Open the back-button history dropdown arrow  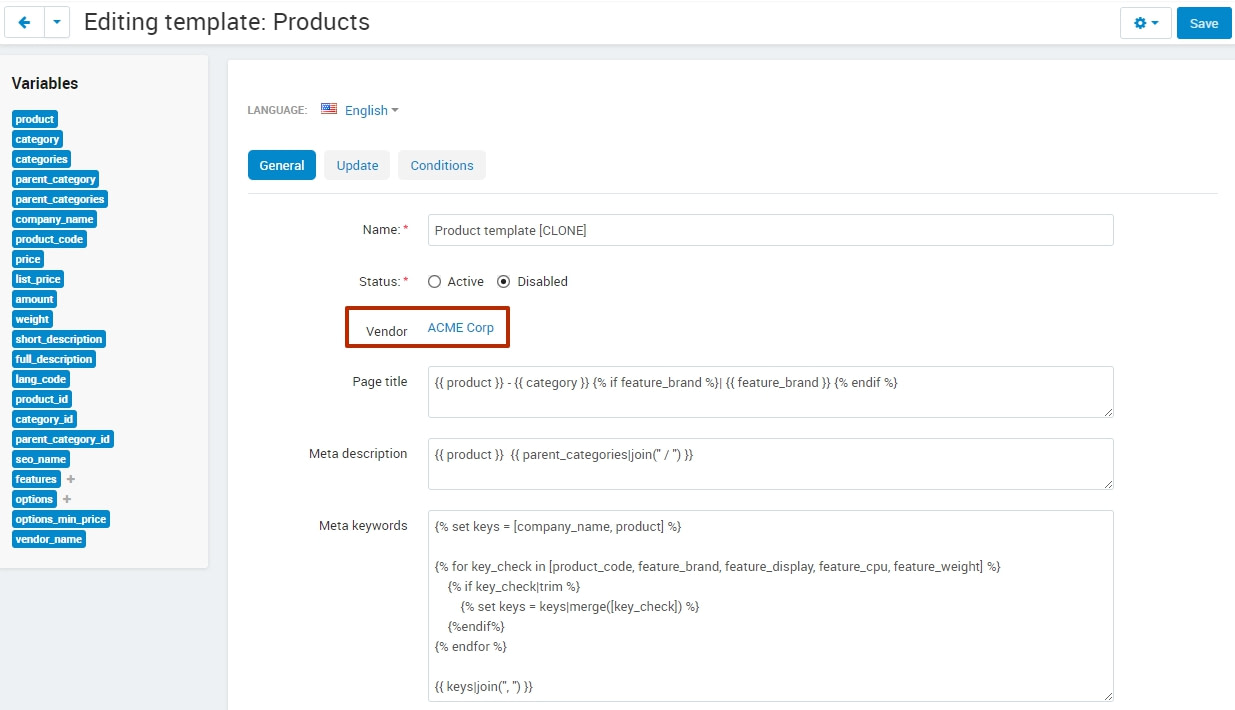pos(57,23)
